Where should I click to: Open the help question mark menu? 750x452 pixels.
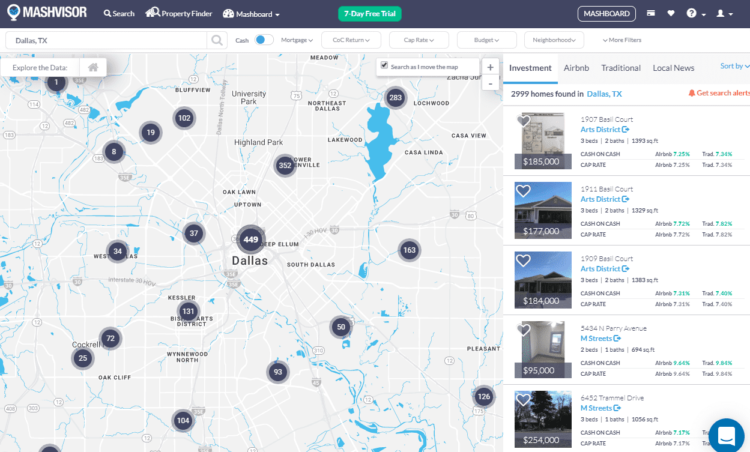pos(696,13)
